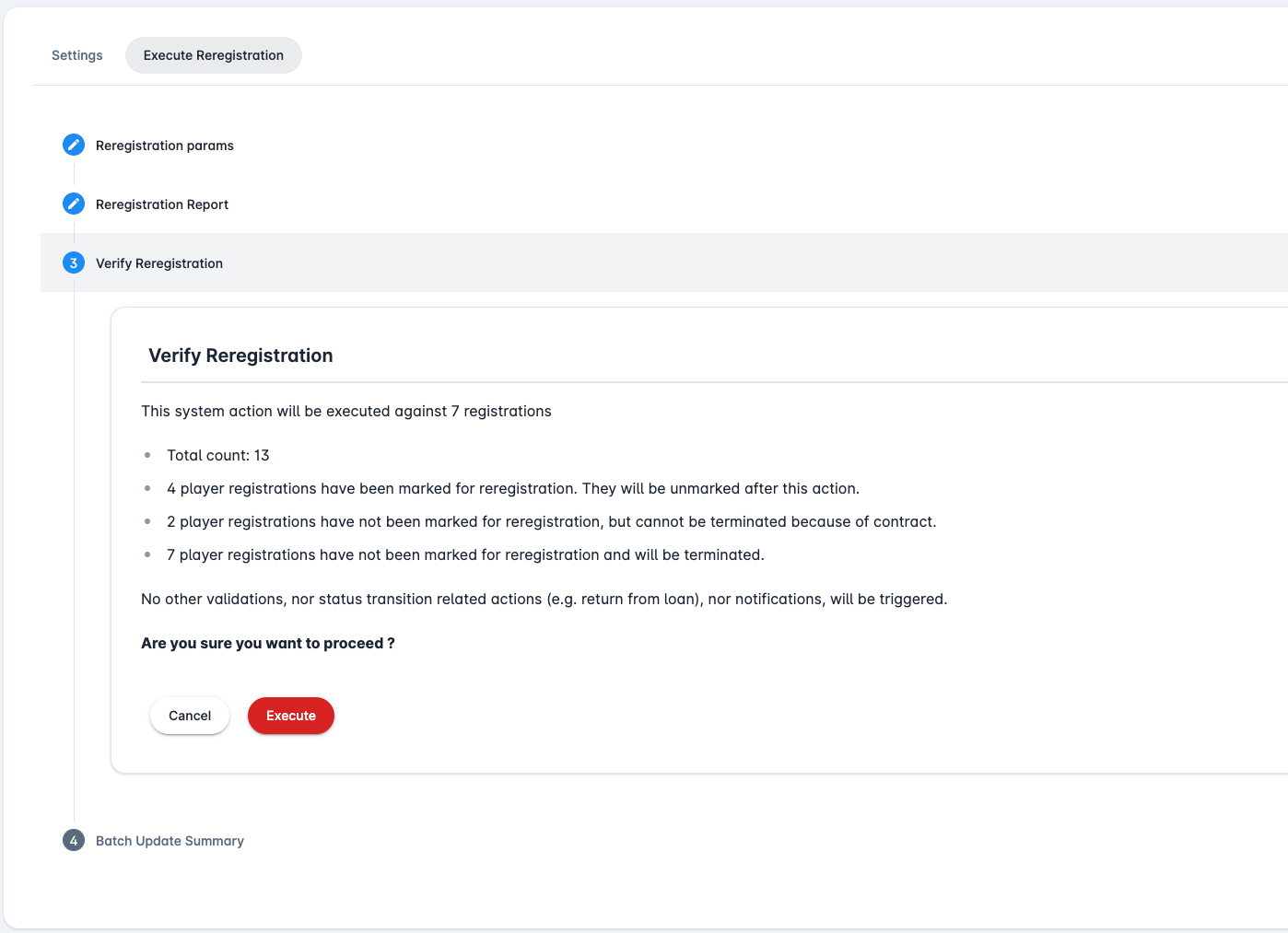Screen dimensions: 1288x933
Task: Click the 'No other validations' notice text
Action: tap(544, 599)
